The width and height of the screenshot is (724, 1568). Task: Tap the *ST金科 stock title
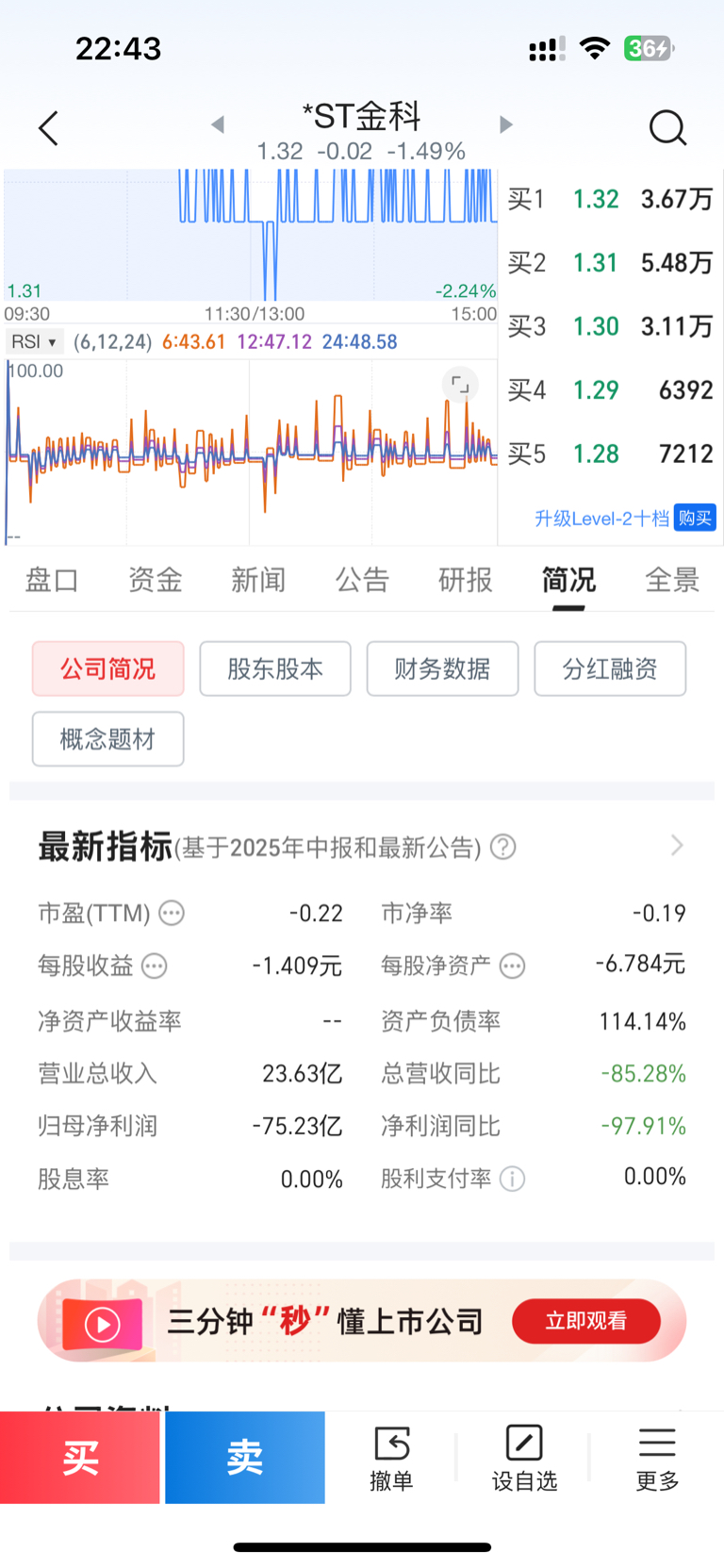(x=361, y=117)
